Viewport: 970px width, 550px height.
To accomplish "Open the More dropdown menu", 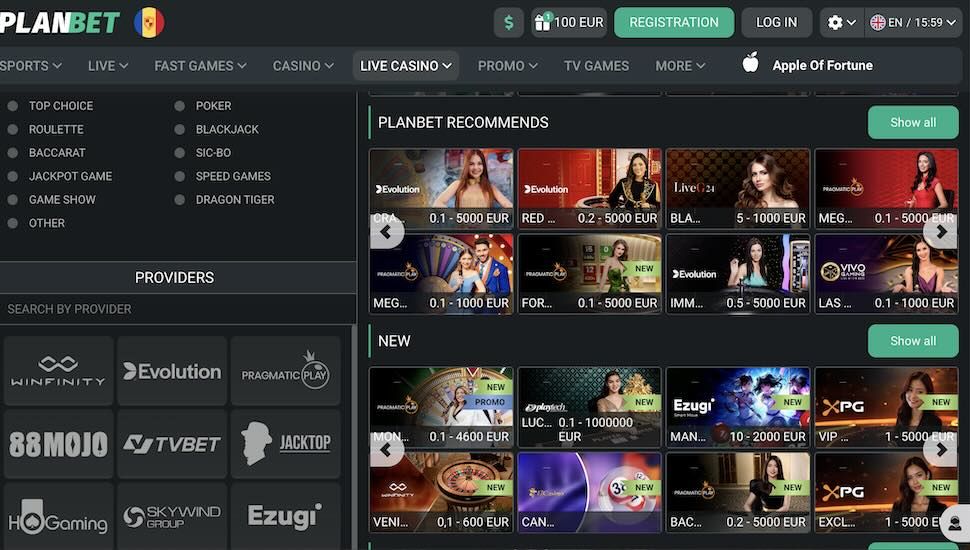I will coord(680,66).
